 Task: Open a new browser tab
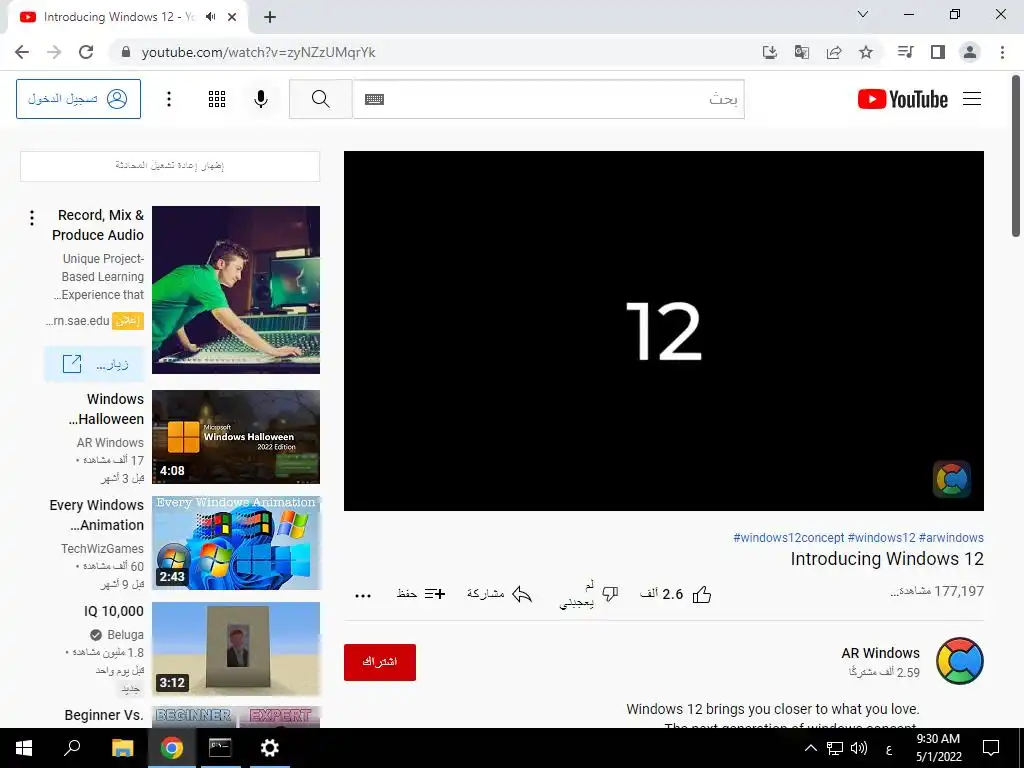pos(270,18)
